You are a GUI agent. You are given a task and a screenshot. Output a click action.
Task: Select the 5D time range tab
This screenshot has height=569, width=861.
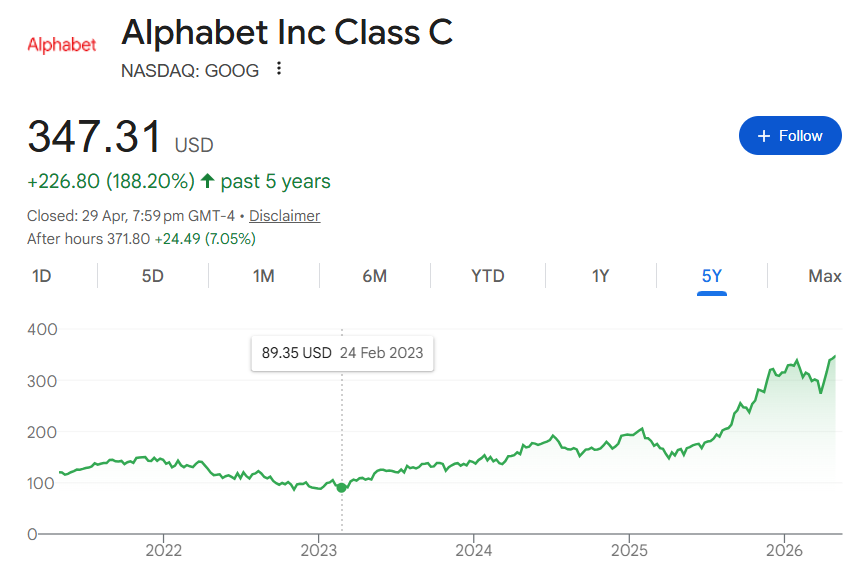pos(153,276)
